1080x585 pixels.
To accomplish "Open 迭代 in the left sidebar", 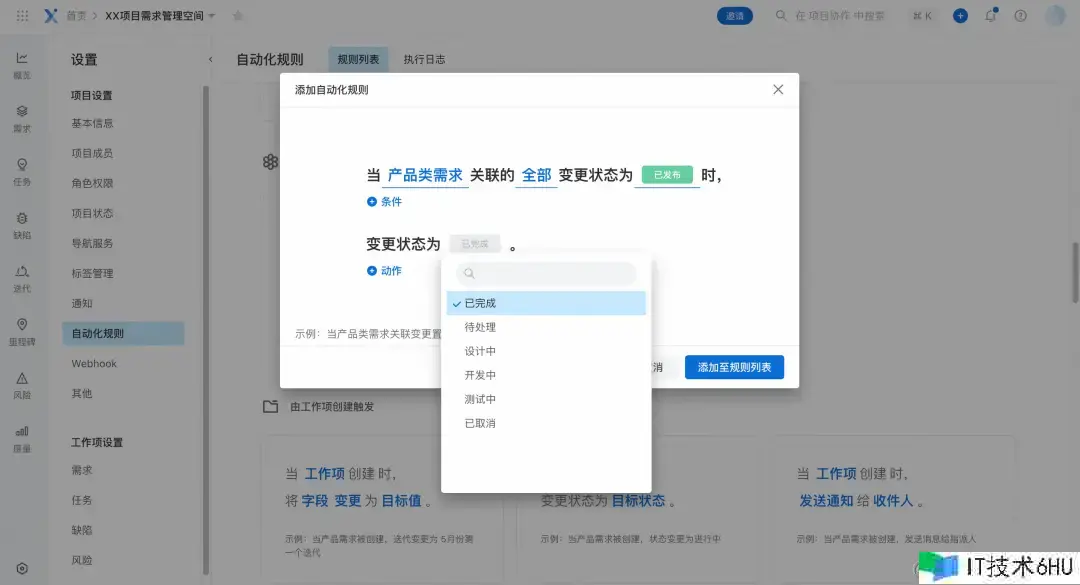I will coord(22,277).
